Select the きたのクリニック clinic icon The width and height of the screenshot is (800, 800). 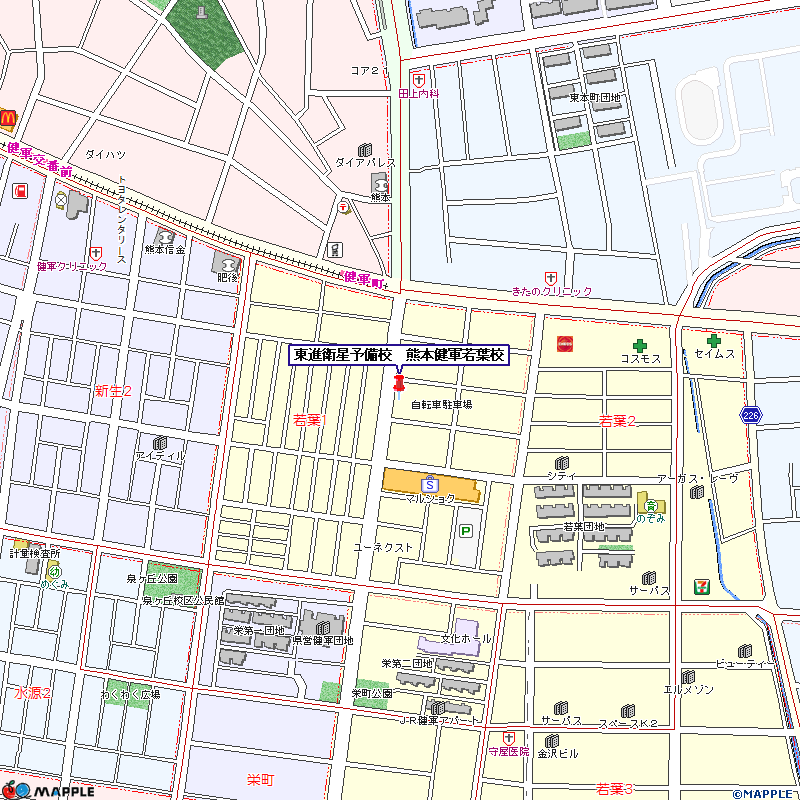[x=550, y=277]
